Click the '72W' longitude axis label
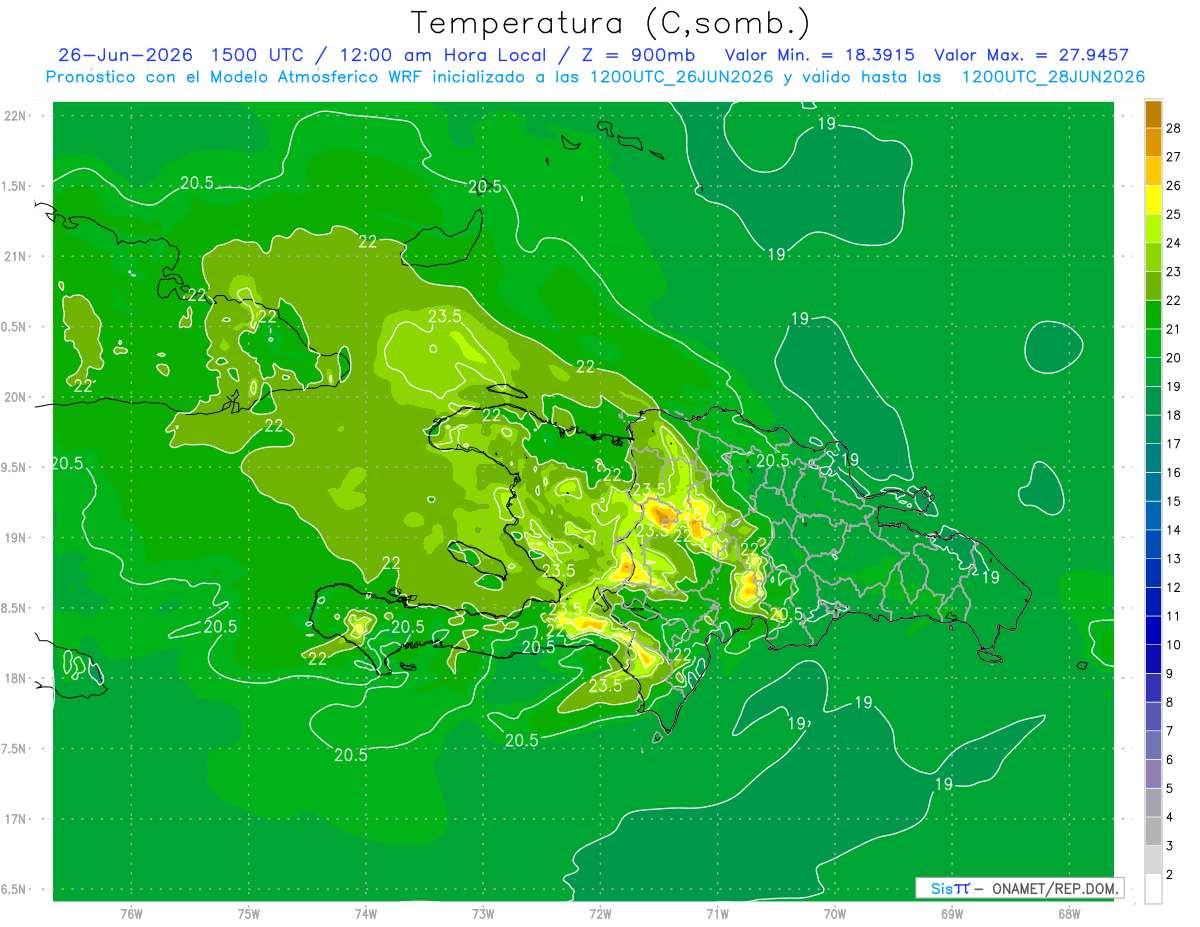This screenshot has width=1200, height=927. (x=600, y=914)
